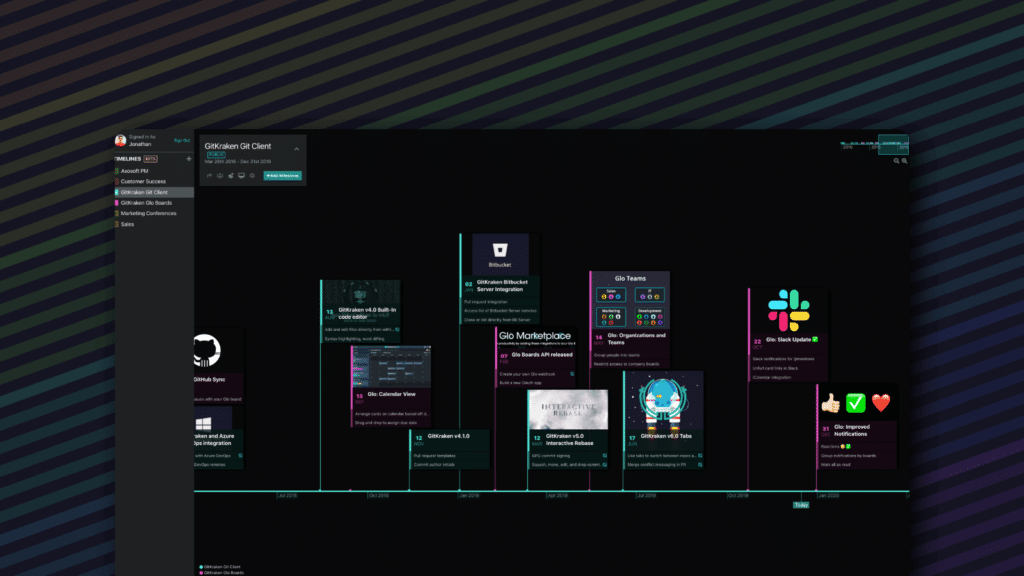Open timeline settings with the gear icon
The image size is (1024, 576).
[x=252, y=176]
